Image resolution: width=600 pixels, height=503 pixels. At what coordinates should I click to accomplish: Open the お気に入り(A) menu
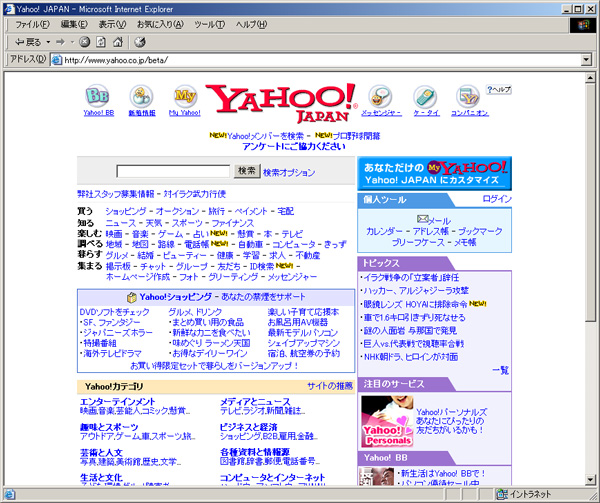[160, 24]
